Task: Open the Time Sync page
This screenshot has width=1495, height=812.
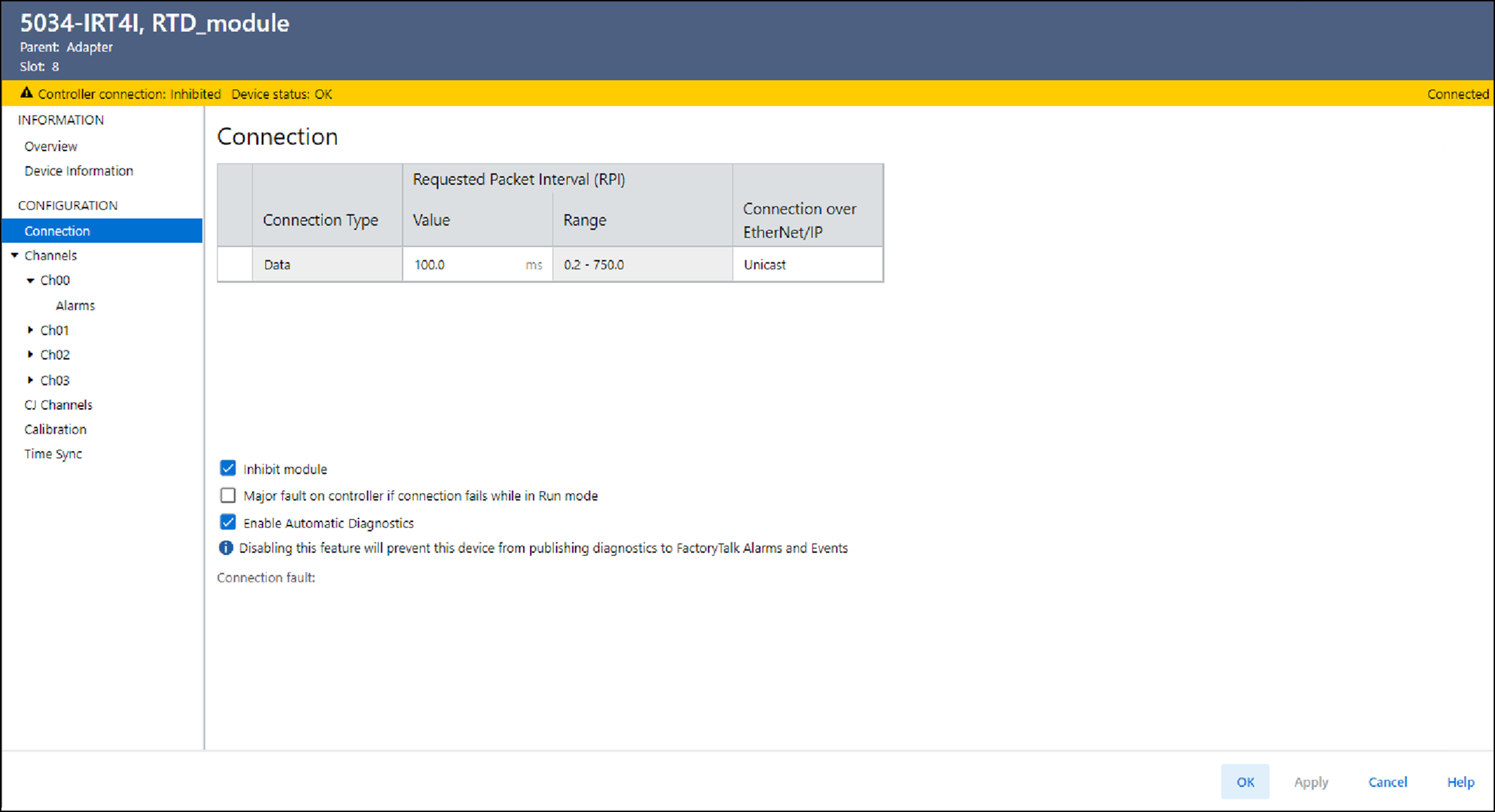Action: 53,454
